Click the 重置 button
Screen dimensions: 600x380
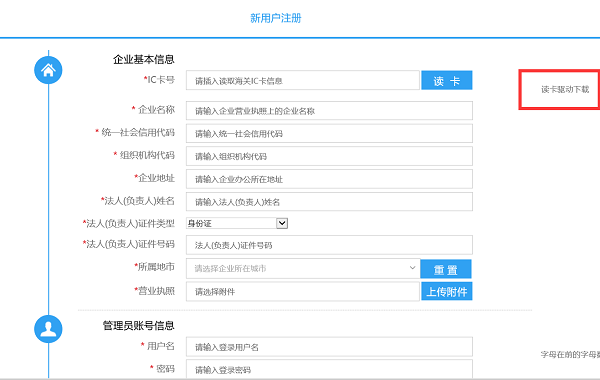pyautogui.click(x=446, y=269)
